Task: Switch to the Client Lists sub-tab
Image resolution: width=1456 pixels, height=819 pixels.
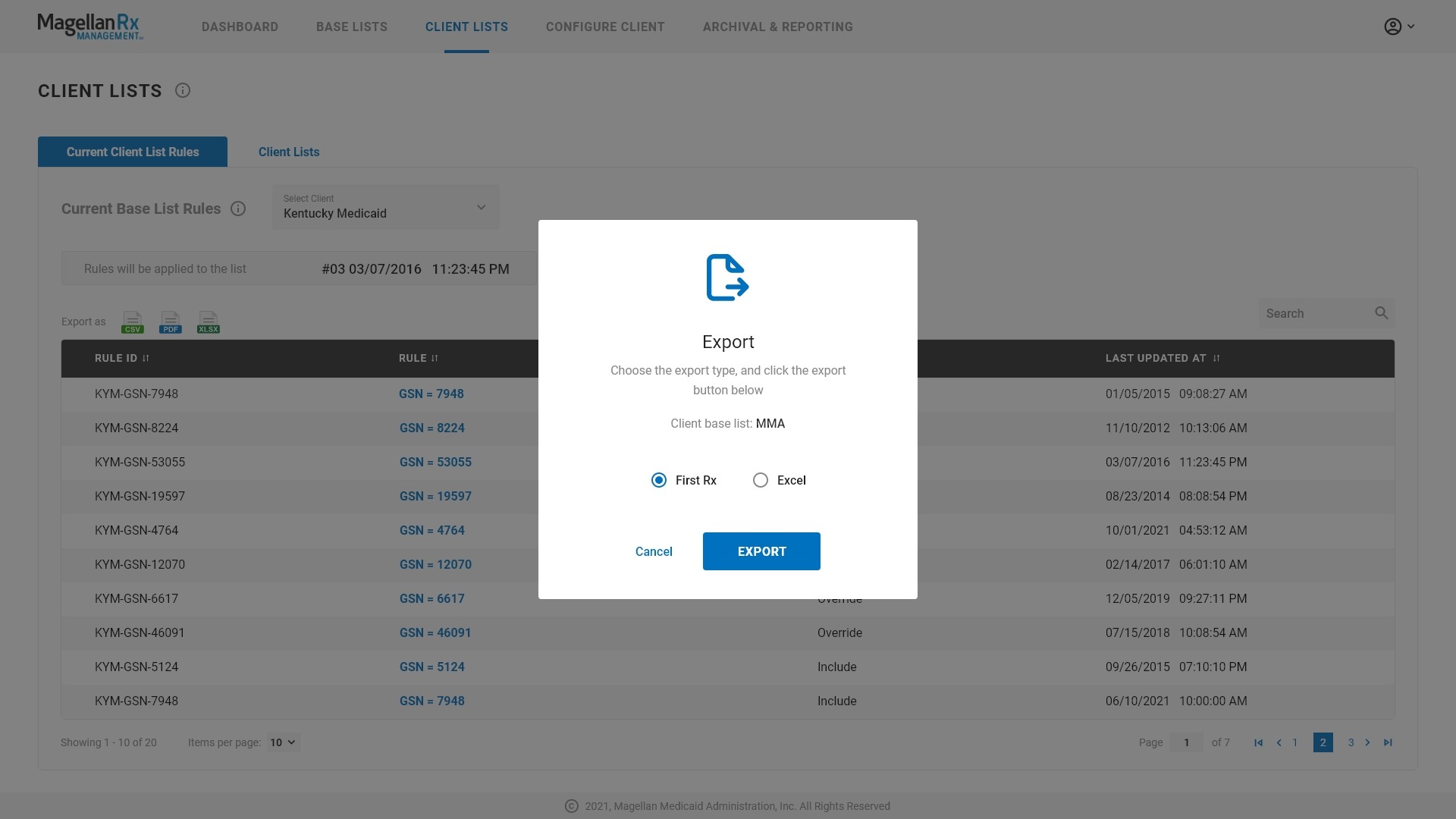Action: click(289, 152)
